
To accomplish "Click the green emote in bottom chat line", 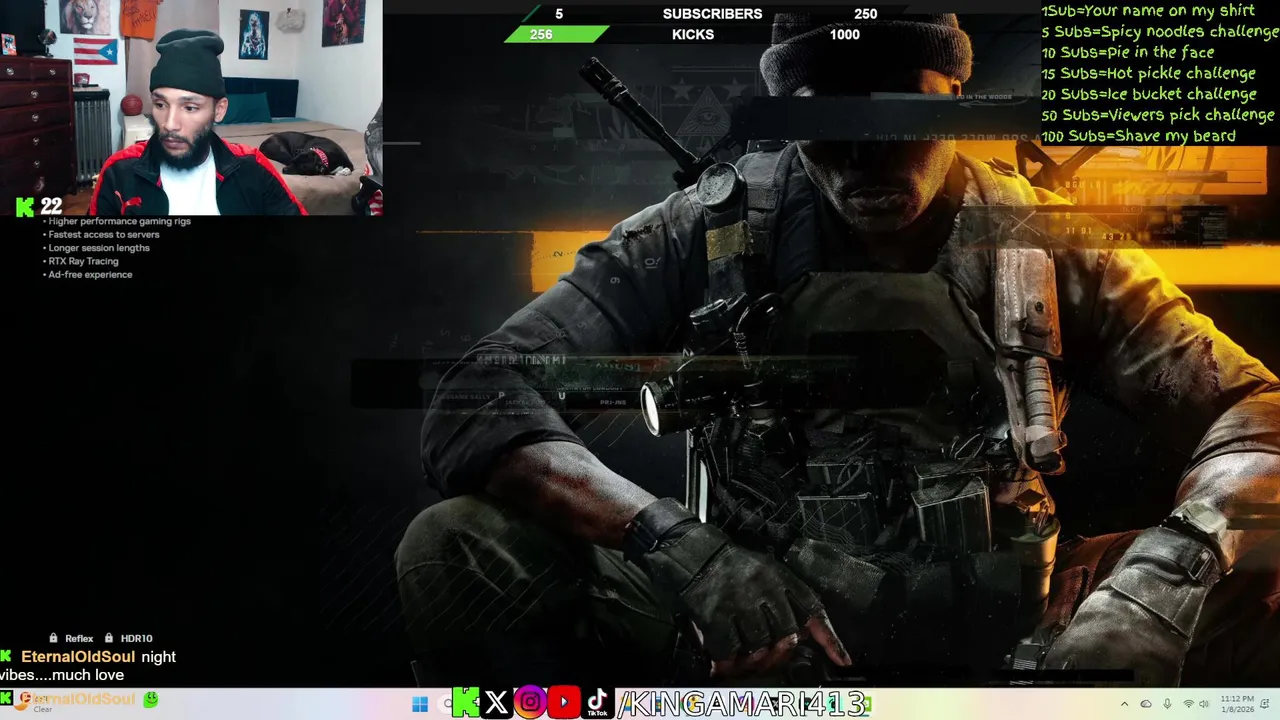I will point(150,699).
